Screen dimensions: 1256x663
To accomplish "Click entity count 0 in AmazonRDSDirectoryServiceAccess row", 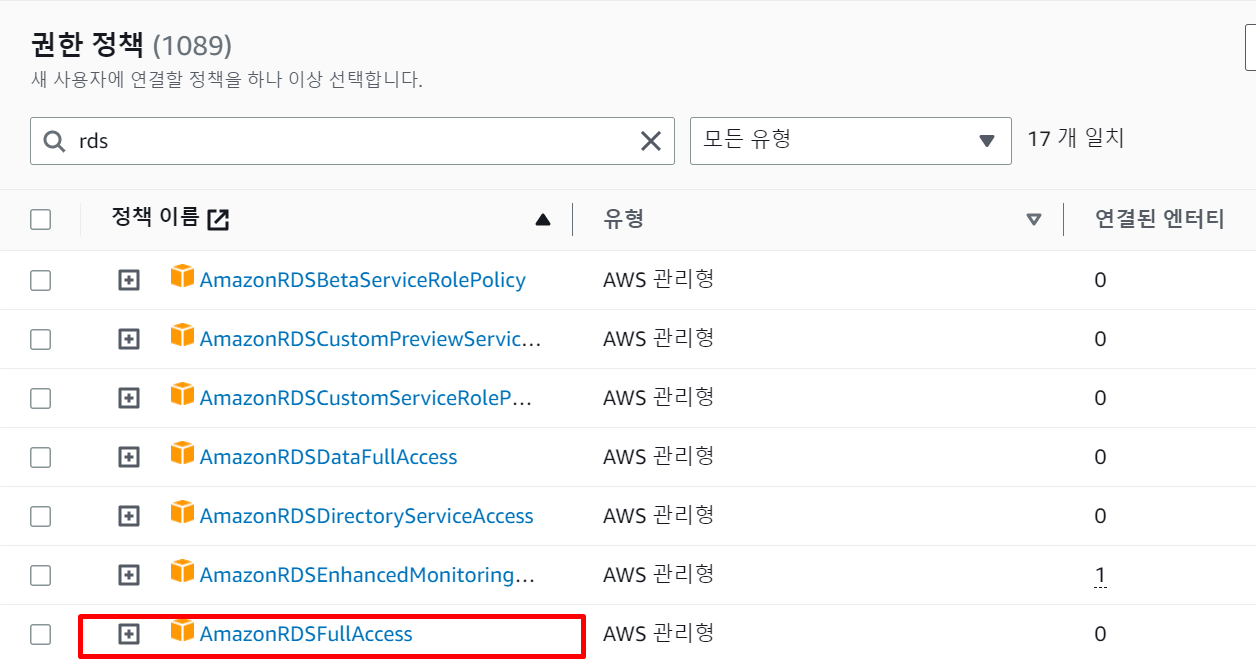I will click(x=1100, y=516).
